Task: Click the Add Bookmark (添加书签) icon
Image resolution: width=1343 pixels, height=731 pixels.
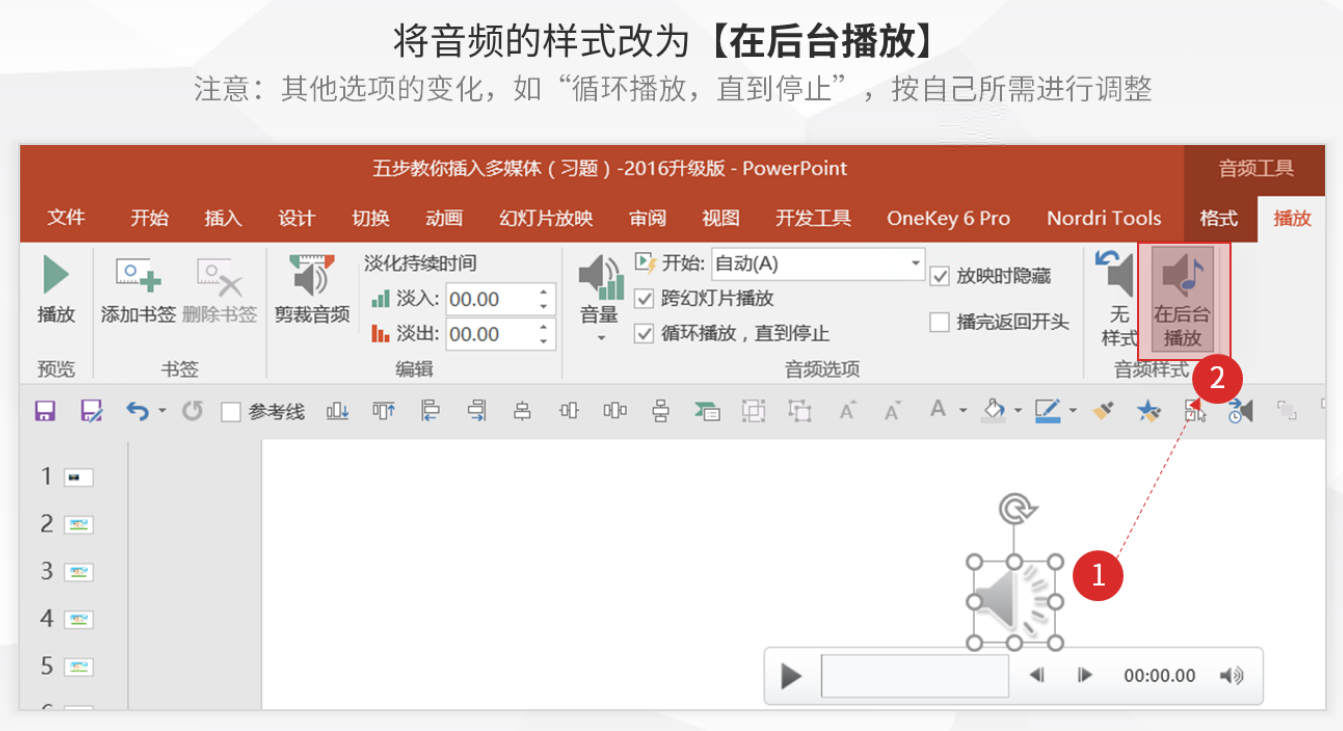Action: pyautogui.click(x=138, y=275)
